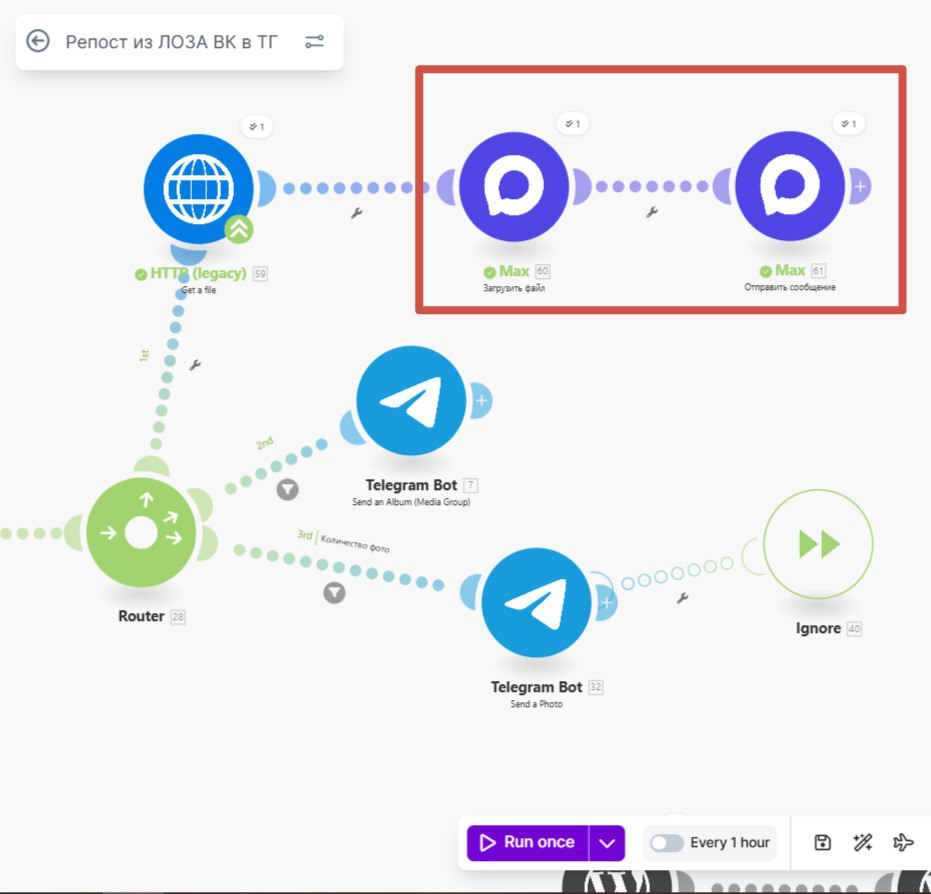Click the scenario name "Репост из ЛОЗА ВК в ТГ"

coord(172,41)
